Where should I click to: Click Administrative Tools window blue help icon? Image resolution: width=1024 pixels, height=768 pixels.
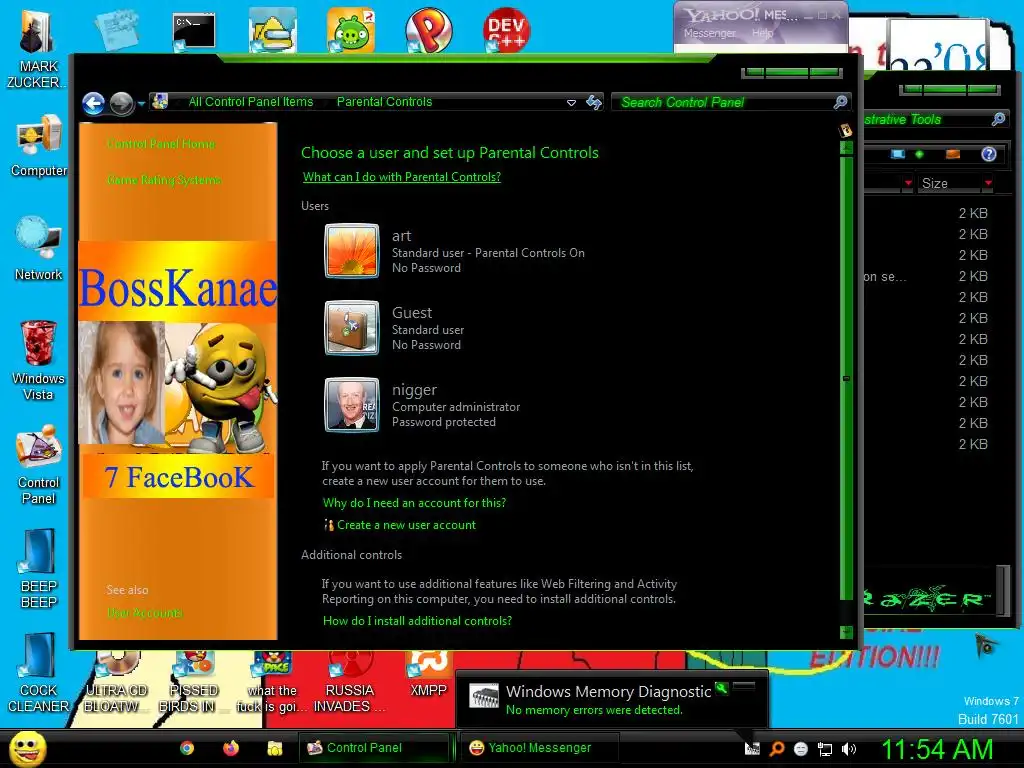tap(989, 154)
